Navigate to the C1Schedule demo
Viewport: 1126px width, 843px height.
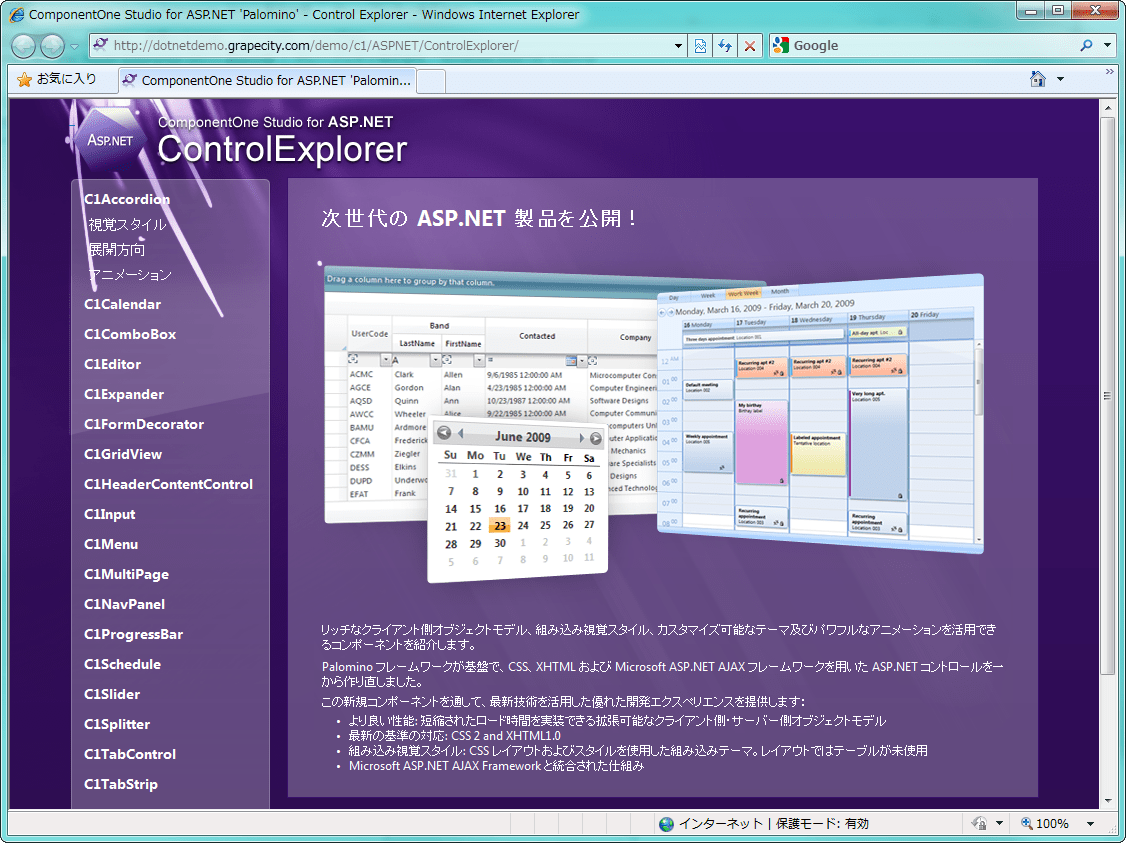point(122,664)
